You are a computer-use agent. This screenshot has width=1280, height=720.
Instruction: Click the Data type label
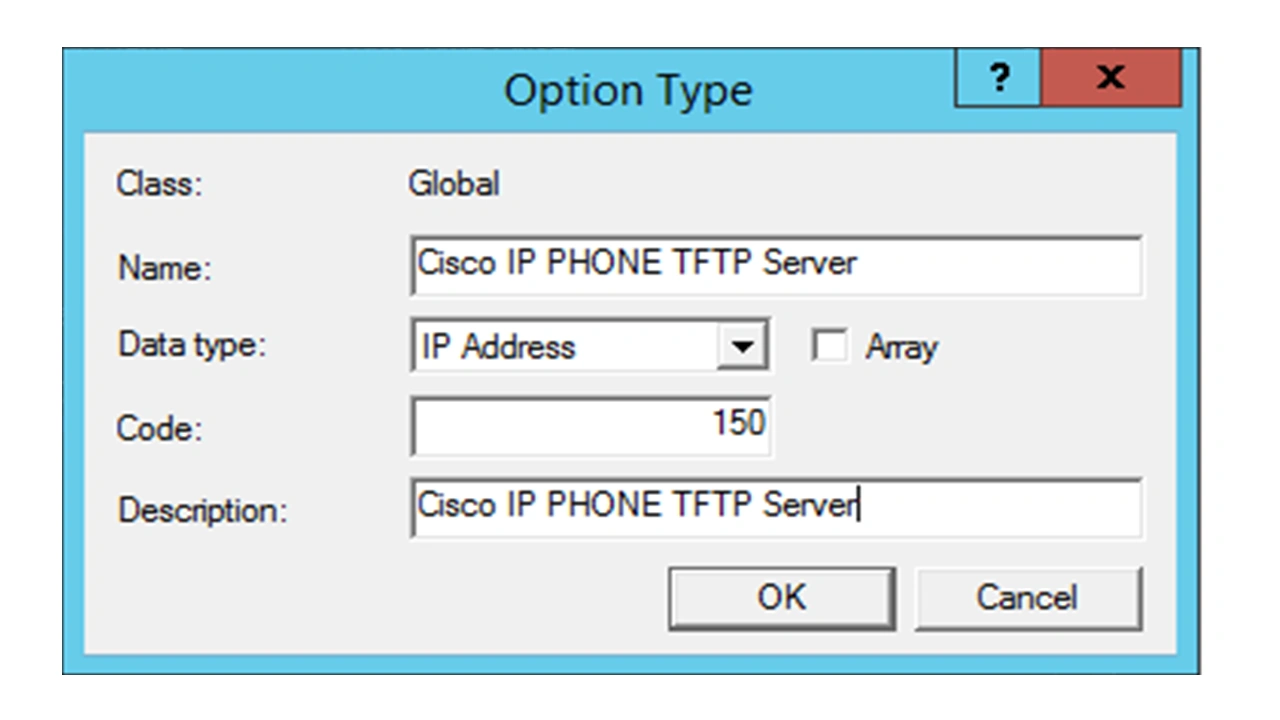pos(192,345)
